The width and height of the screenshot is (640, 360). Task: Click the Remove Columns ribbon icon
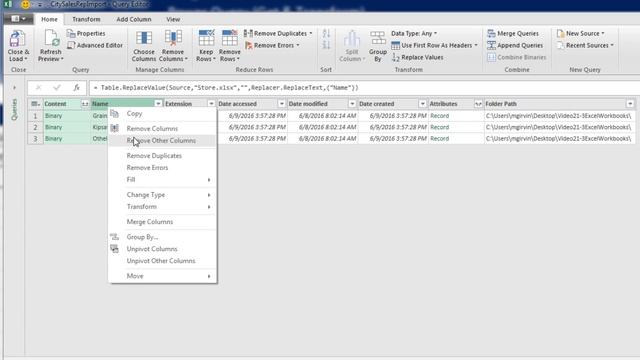(x=173, y=38)
